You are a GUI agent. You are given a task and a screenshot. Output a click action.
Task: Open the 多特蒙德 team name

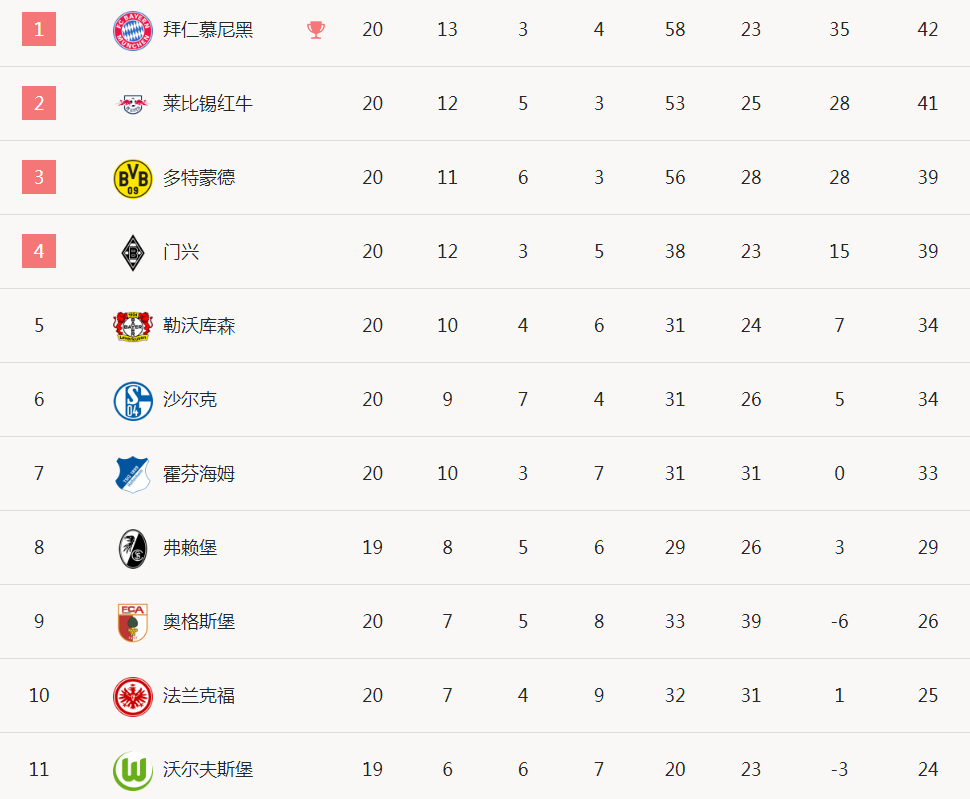pos(199,178)
